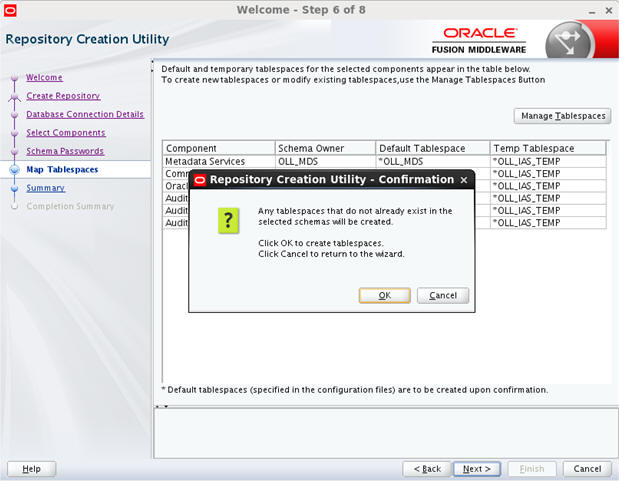This screenshot has height=481, width=619.
Task: Select the Map Tablespaces step
Action: pos(62,169)
